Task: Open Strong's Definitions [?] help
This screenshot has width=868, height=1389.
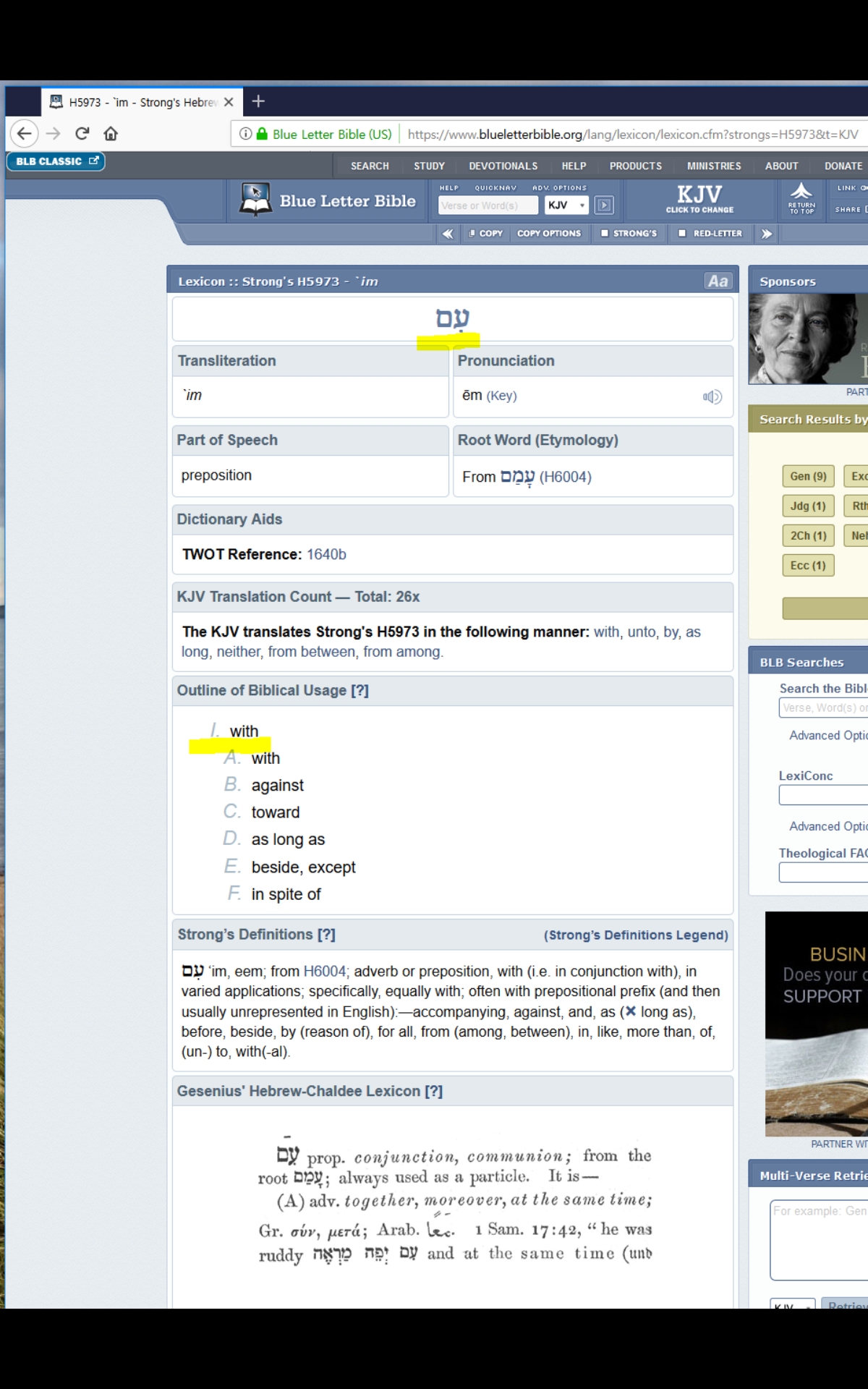Action: tap(326, 934)
